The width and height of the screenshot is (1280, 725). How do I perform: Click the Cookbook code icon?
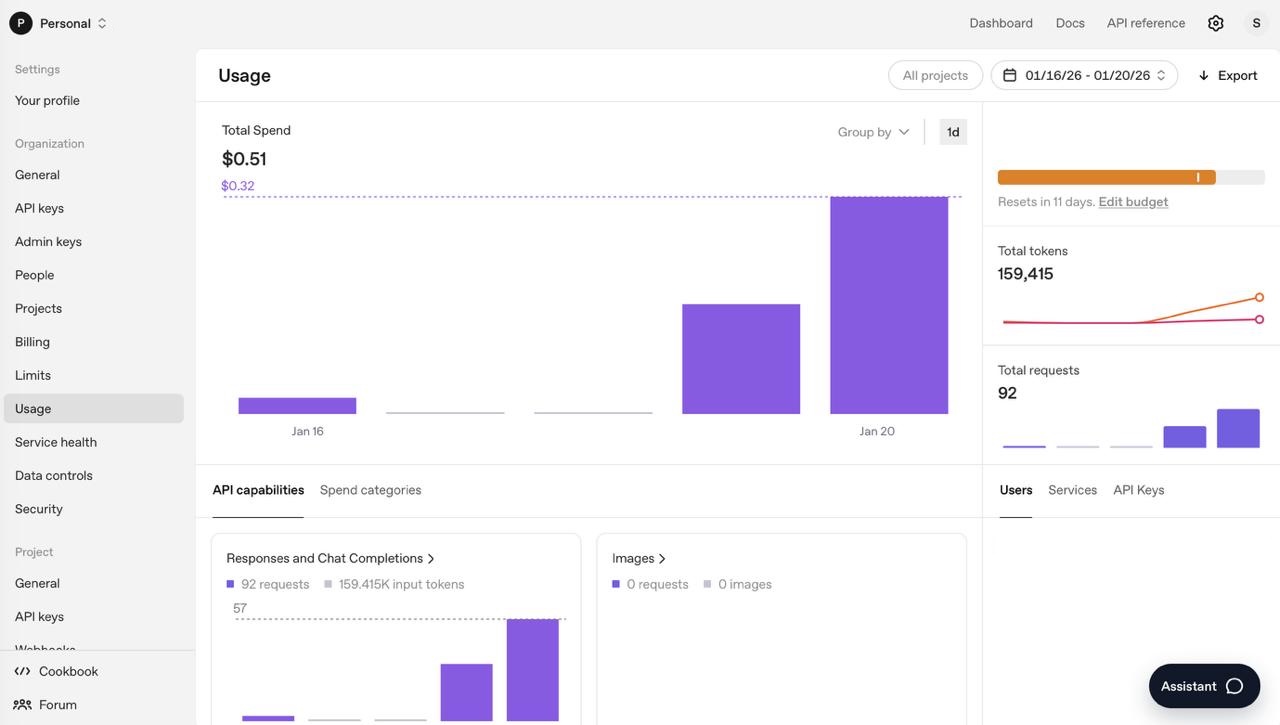22,671
